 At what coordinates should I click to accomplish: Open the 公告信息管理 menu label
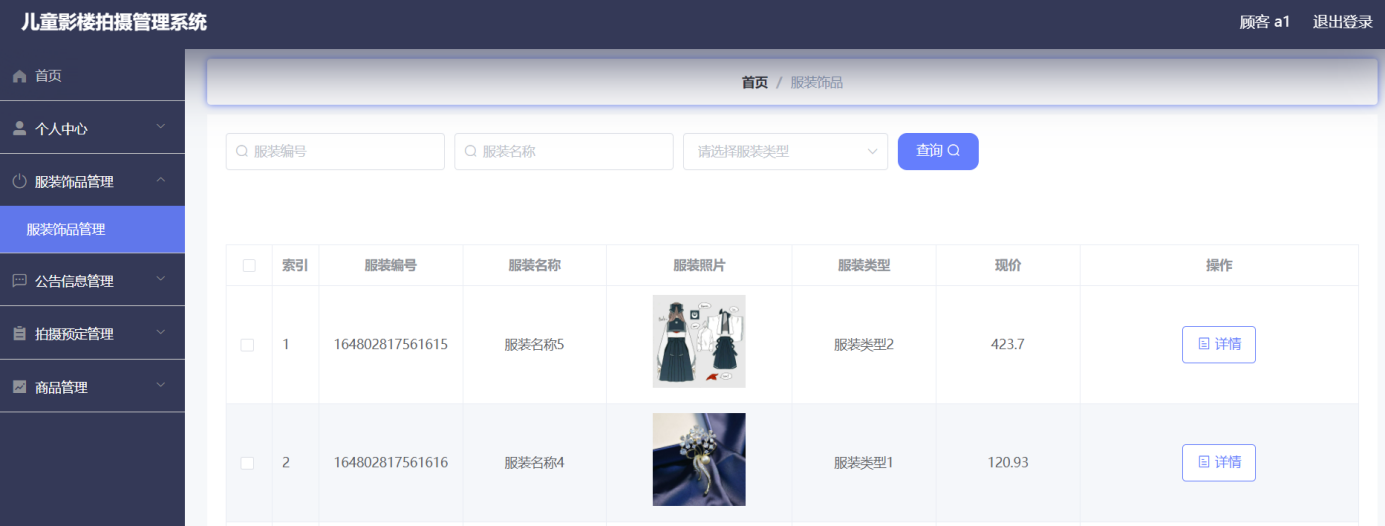tap(74, 281)
